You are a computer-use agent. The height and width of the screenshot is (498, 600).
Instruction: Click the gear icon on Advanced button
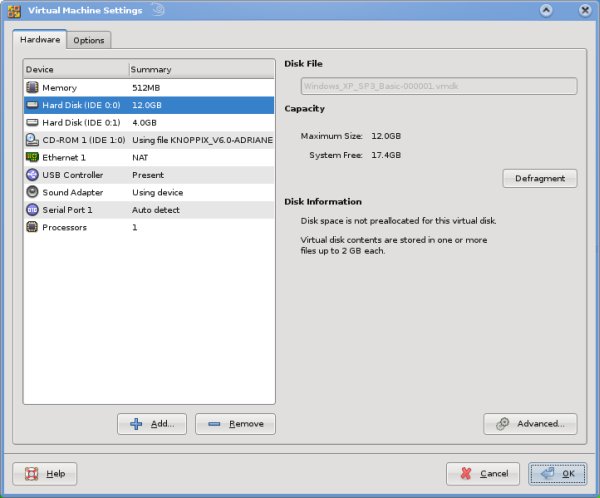(502, 424)
